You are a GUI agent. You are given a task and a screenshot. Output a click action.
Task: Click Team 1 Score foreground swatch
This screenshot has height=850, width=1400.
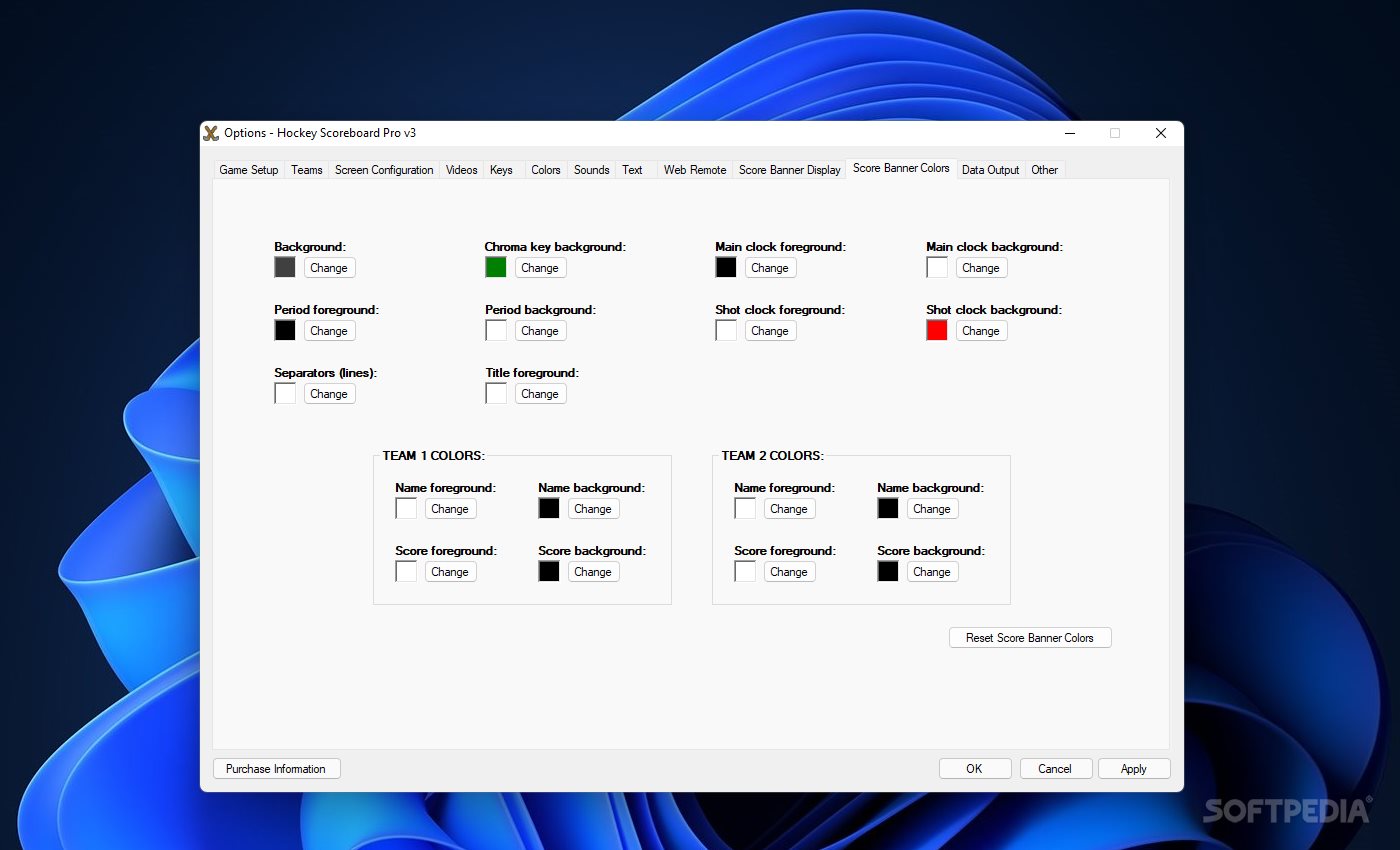click(406, 571)
